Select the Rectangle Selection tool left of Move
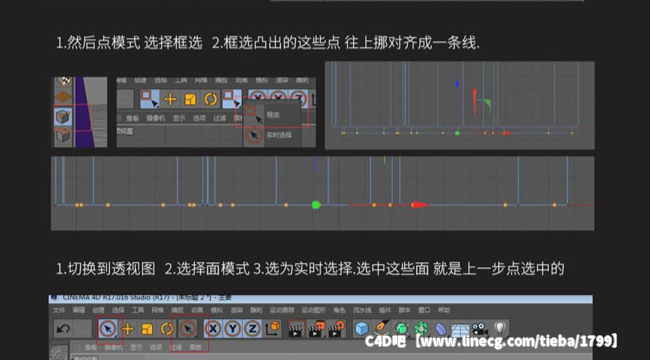The height and width of the screenshot is (360, 651). [149, 99]
